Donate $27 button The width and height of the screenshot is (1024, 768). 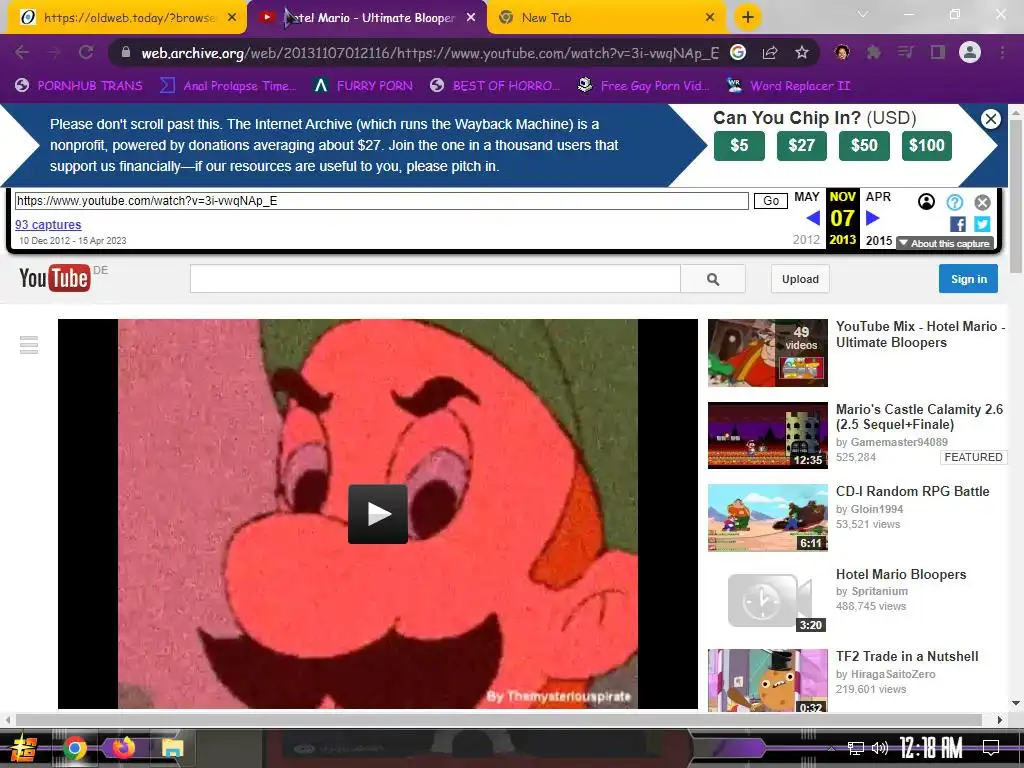click(801, 145)
